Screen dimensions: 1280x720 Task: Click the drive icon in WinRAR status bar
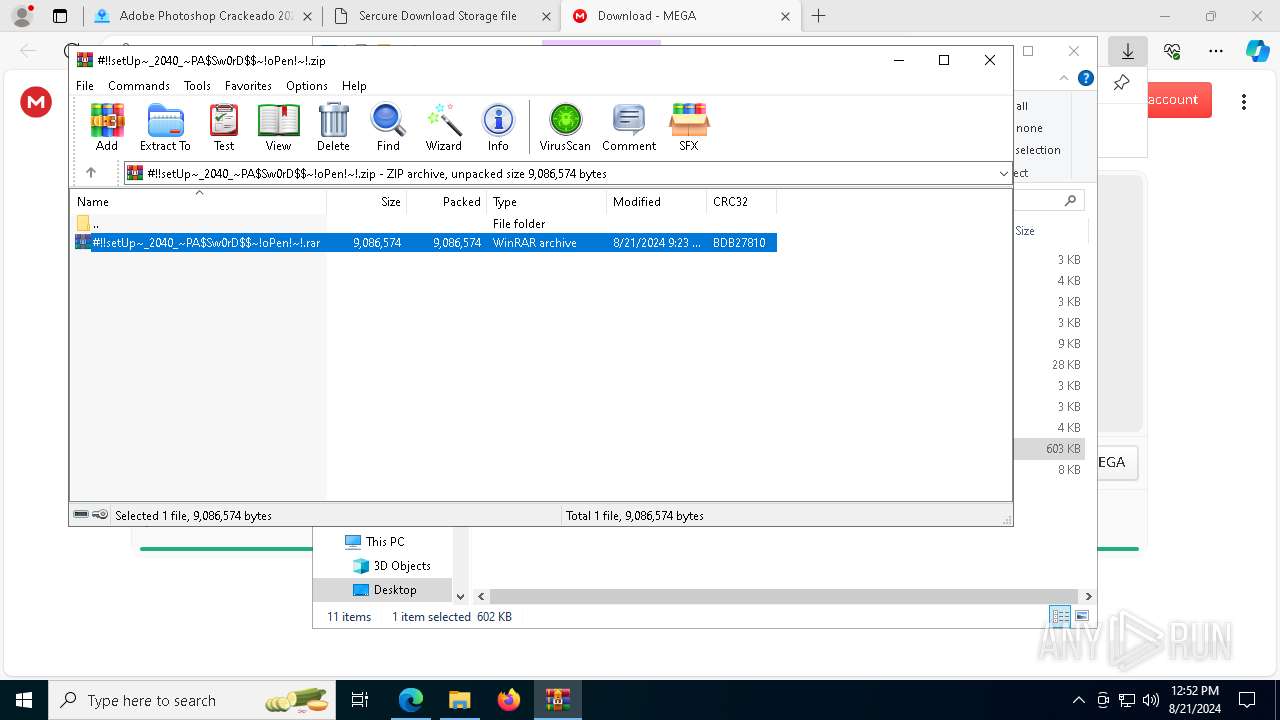pyautogui.click(x=81, y=515)
